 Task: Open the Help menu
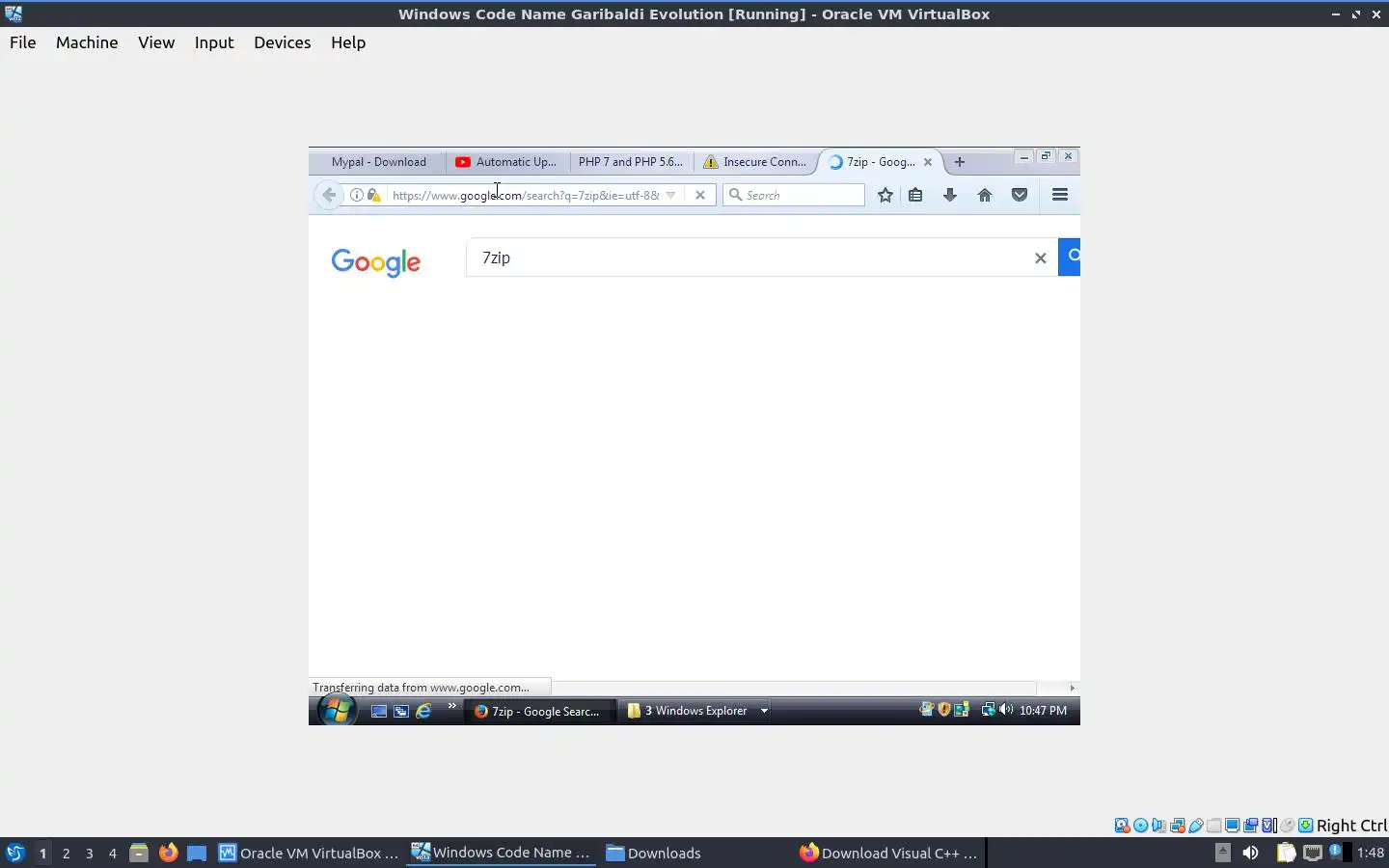point(348,42)
